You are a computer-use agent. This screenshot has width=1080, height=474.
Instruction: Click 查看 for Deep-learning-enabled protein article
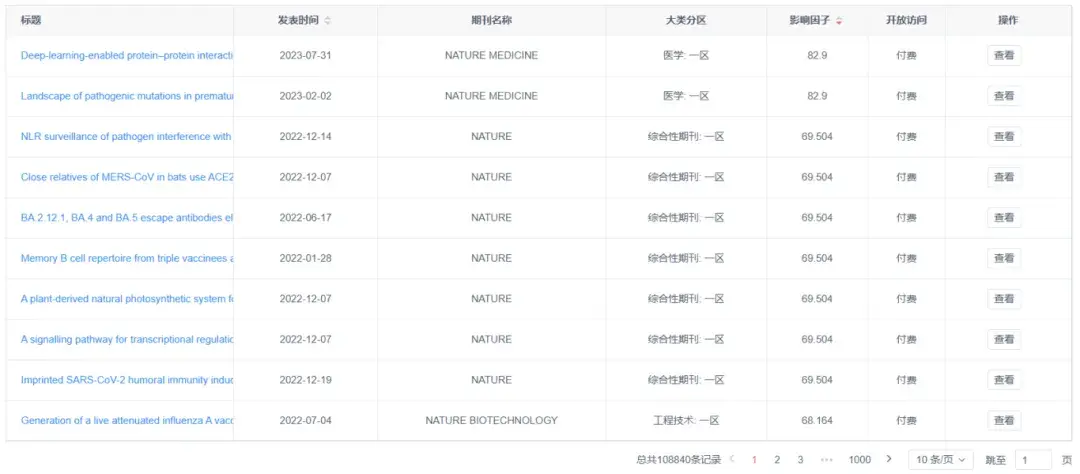point(1004,55)
